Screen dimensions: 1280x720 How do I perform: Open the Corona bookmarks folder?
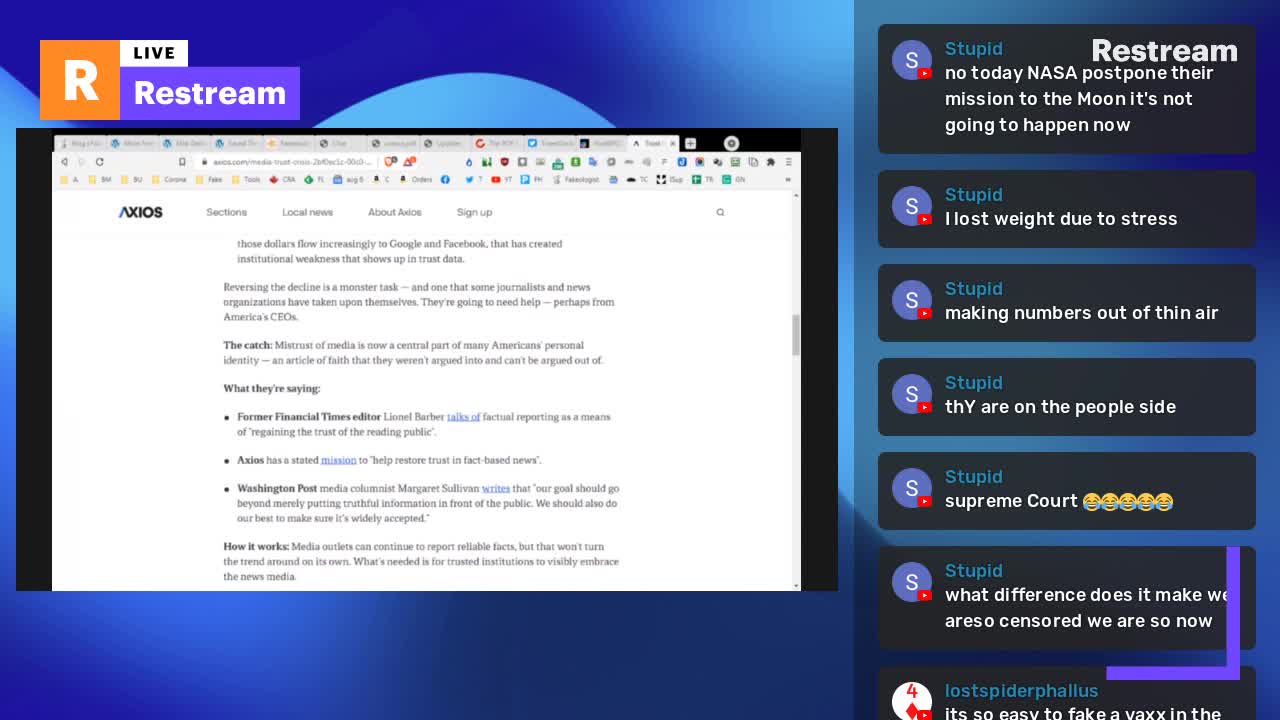169,180
